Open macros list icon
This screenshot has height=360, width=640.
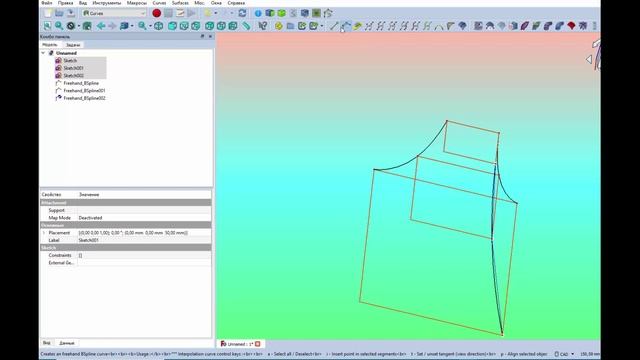[x=180, y=13]
